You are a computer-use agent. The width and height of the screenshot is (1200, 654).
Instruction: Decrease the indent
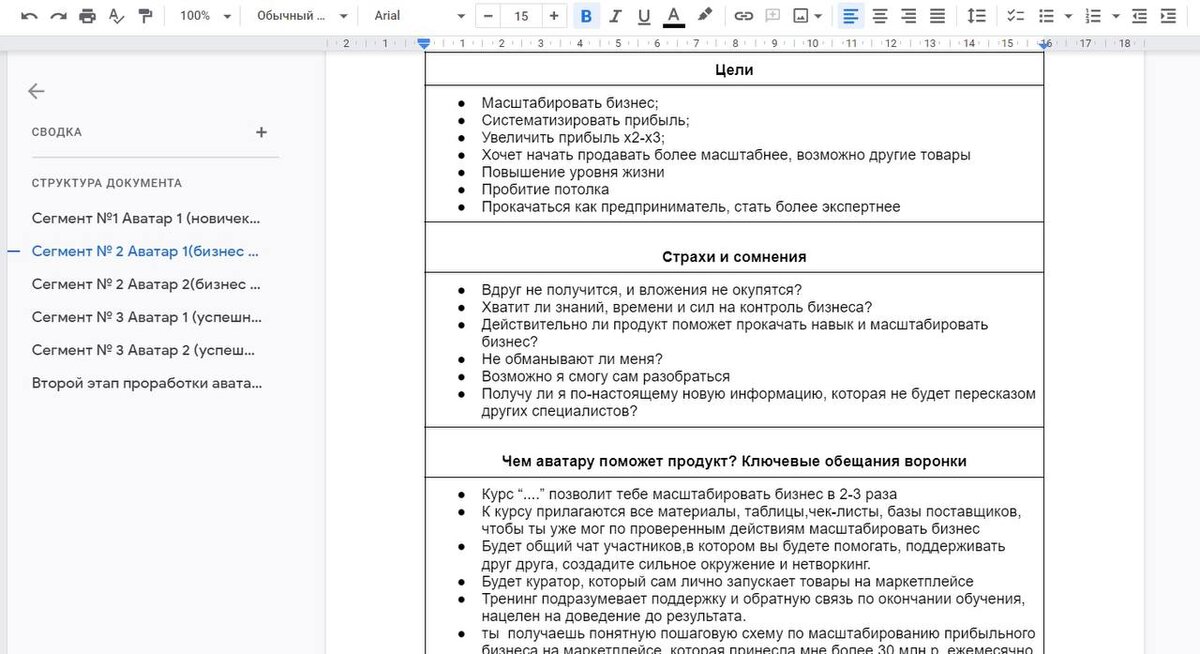(x=1139, y=15)
